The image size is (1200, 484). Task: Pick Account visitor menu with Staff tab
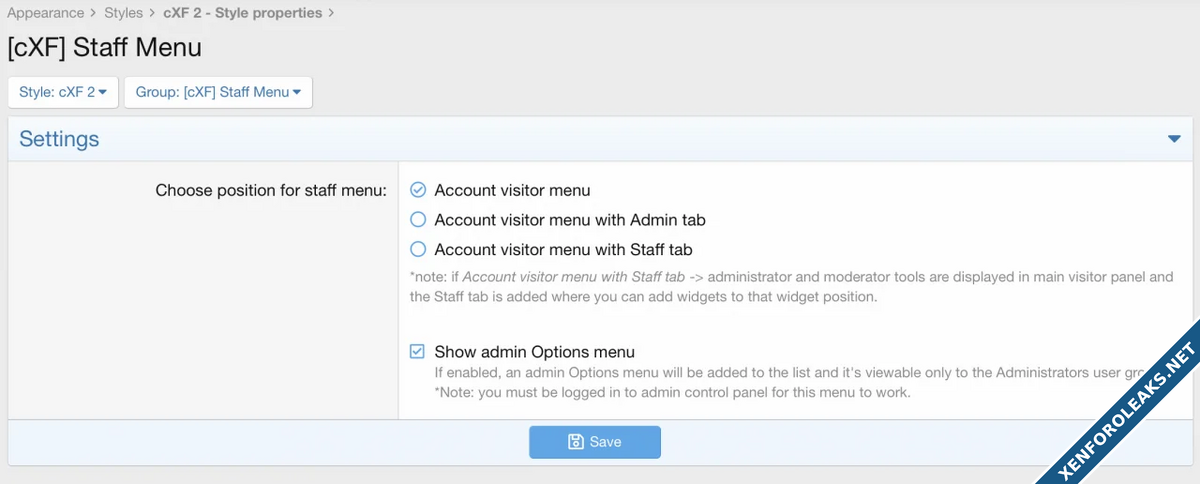click(418, 249)
